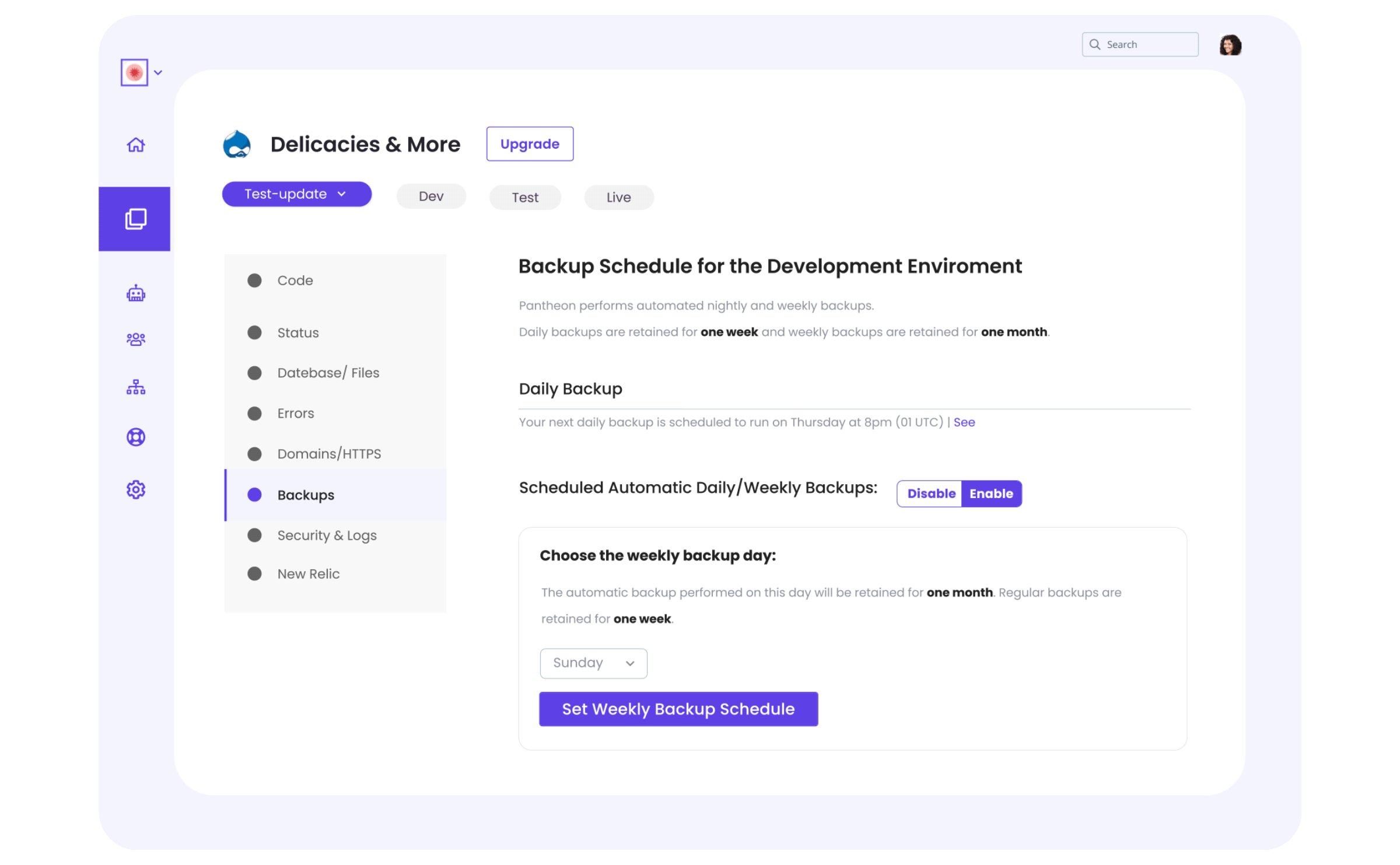This screenshot has width=1400, height=865.
Task: Expand the workspace switcher chevron
Action: [x=158, y=73]
